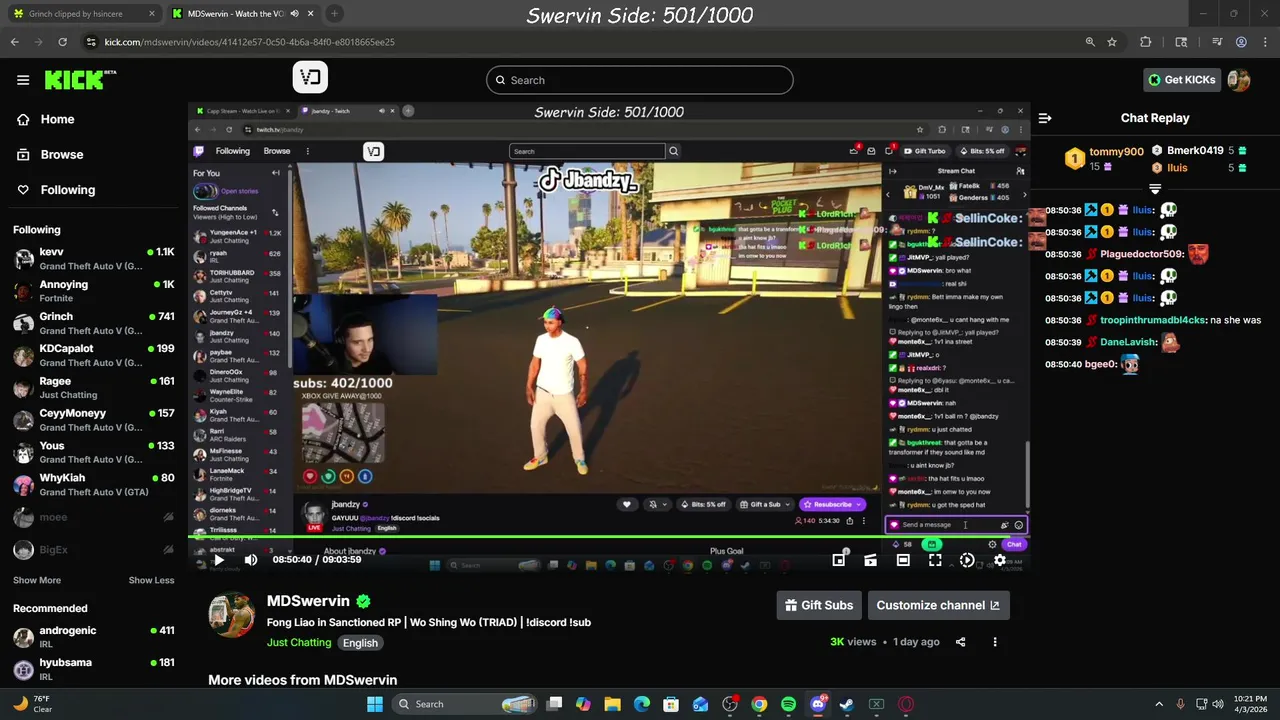Toggle fullscreen on the video player
This screenshot has height=720, width=1280.
pos(935,560)
